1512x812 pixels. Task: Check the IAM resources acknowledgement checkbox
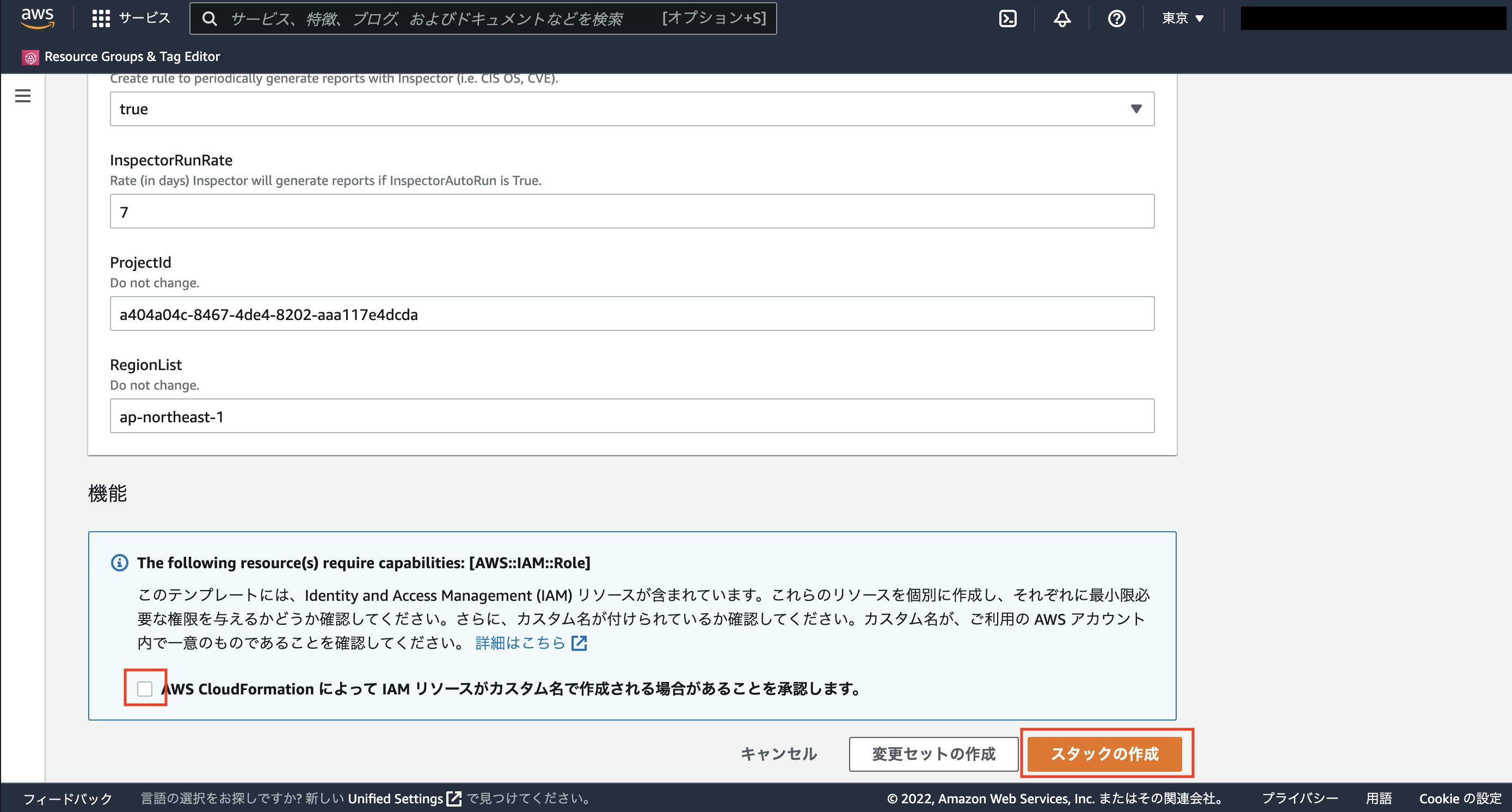pyautogui.click(x=144, y=689)
